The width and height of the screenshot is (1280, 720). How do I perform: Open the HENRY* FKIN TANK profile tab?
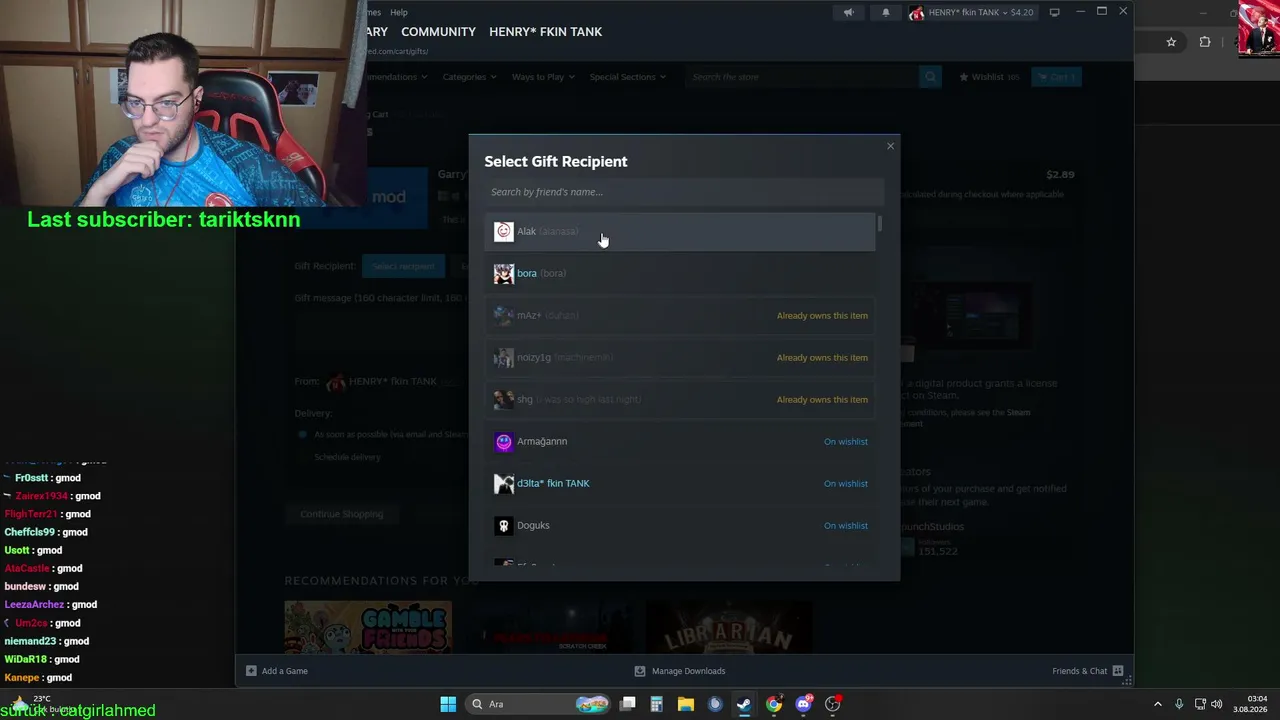545,32
